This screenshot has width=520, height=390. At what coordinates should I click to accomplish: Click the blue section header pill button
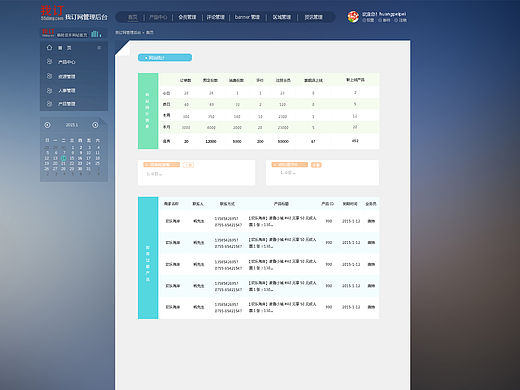(165, 58)
